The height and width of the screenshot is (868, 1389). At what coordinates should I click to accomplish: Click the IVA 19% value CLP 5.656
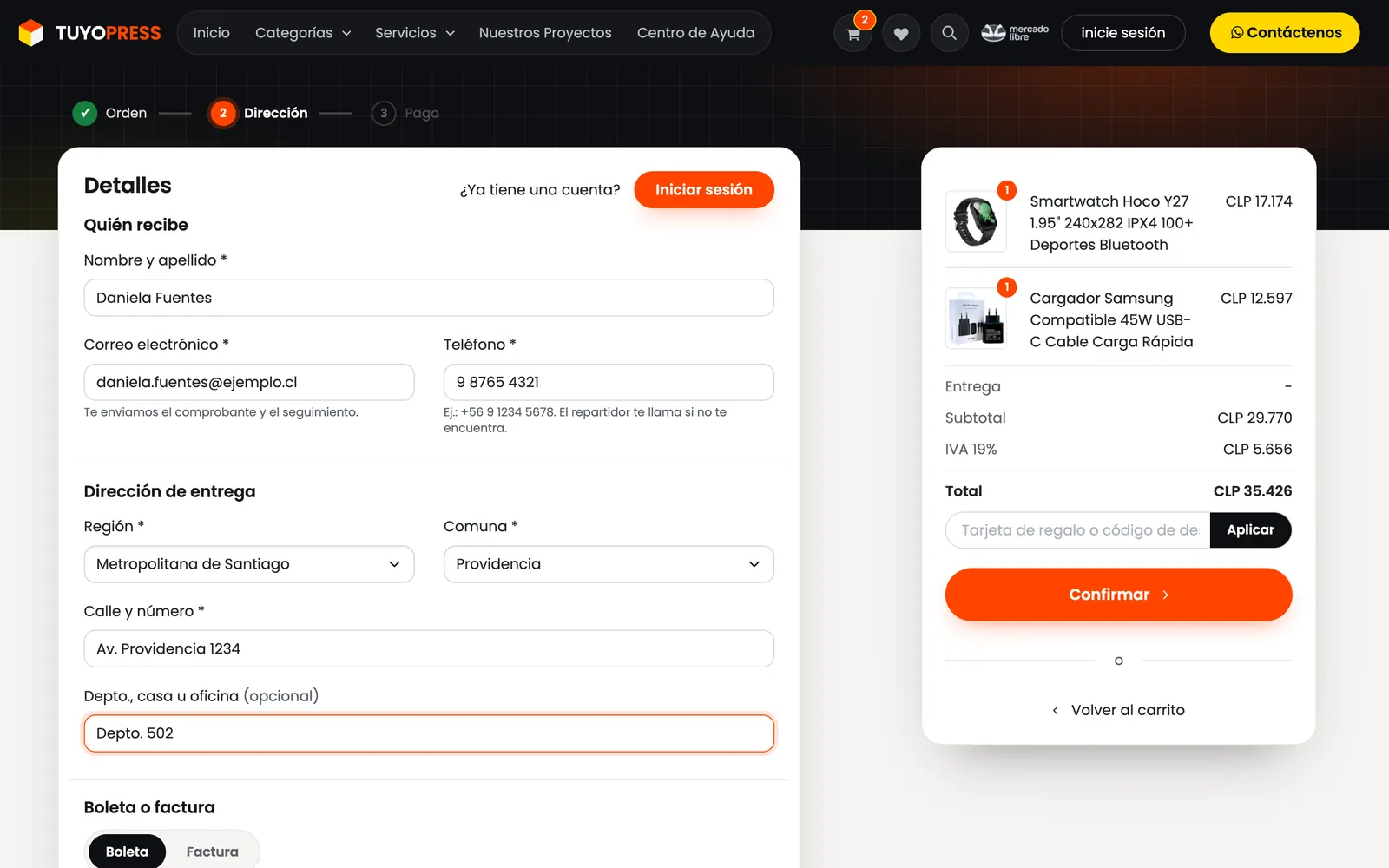1257,449
